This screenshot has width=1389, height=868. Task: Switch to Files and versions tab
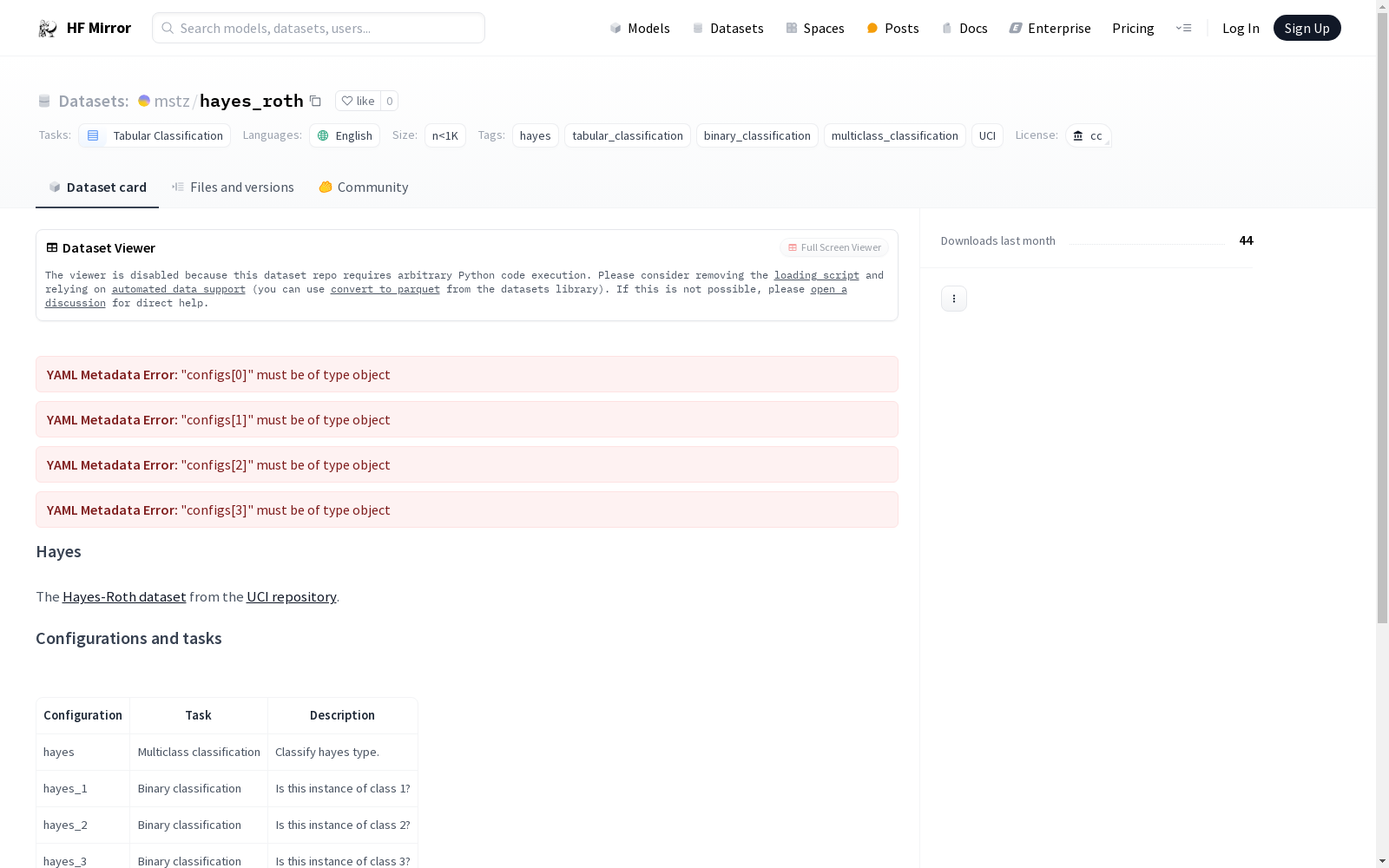[x=233, y=187]
